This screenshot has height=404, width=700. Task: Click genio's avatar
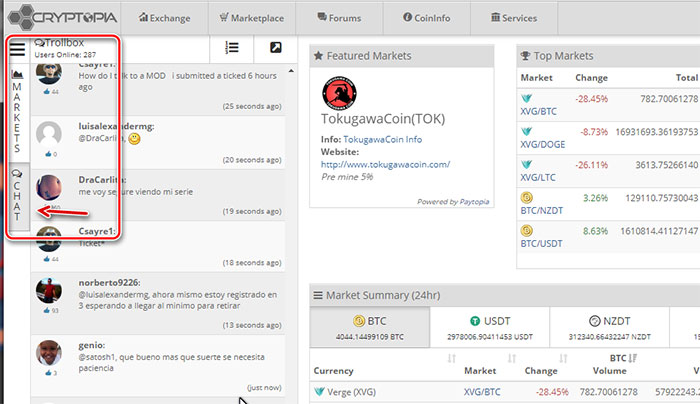coord(49,353)
